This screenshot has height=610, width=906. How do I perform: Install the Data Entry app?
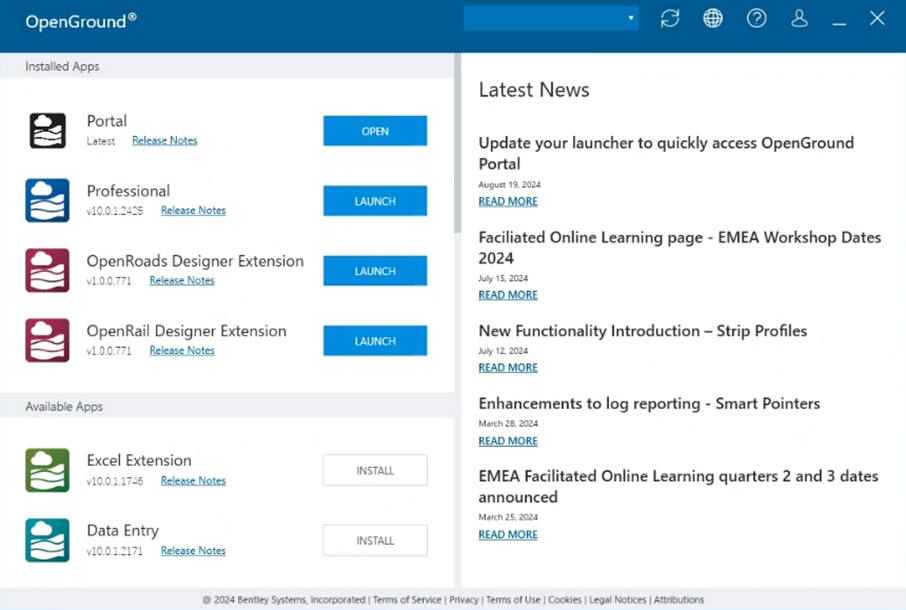pyautogui.click(x=375, y=540)
